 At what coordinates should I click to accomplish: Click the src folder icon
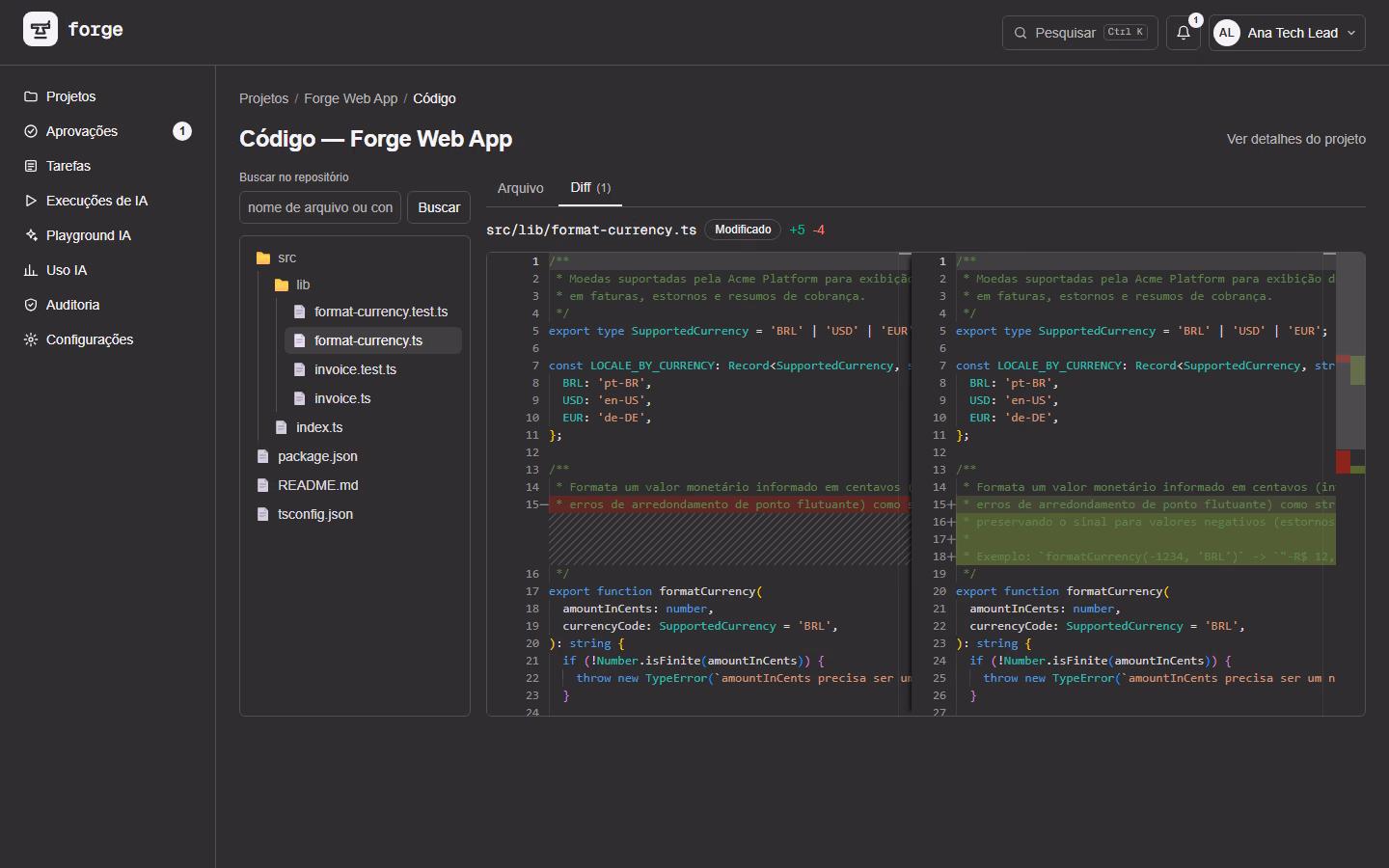click(x=263, y=258)
